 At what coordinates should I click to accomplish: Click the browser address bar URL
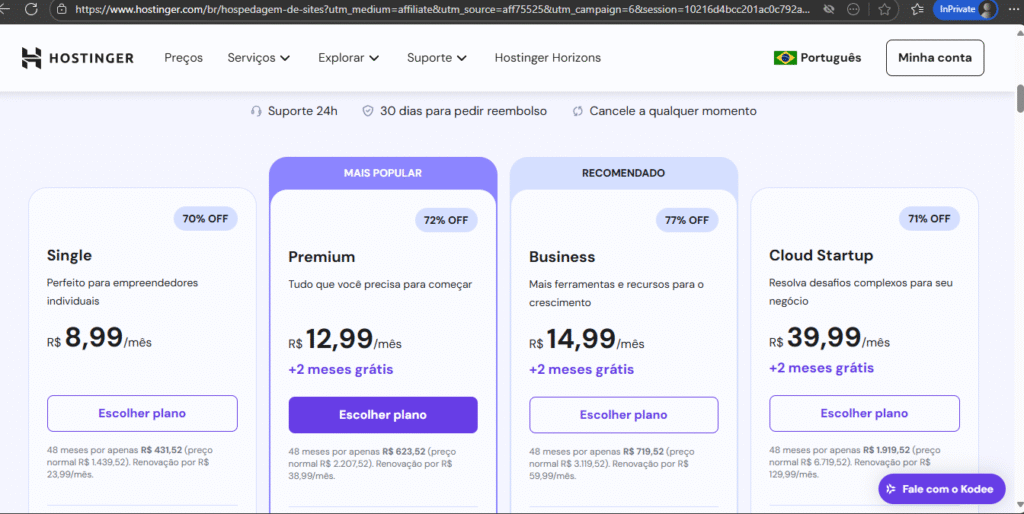tap(443, 10)
